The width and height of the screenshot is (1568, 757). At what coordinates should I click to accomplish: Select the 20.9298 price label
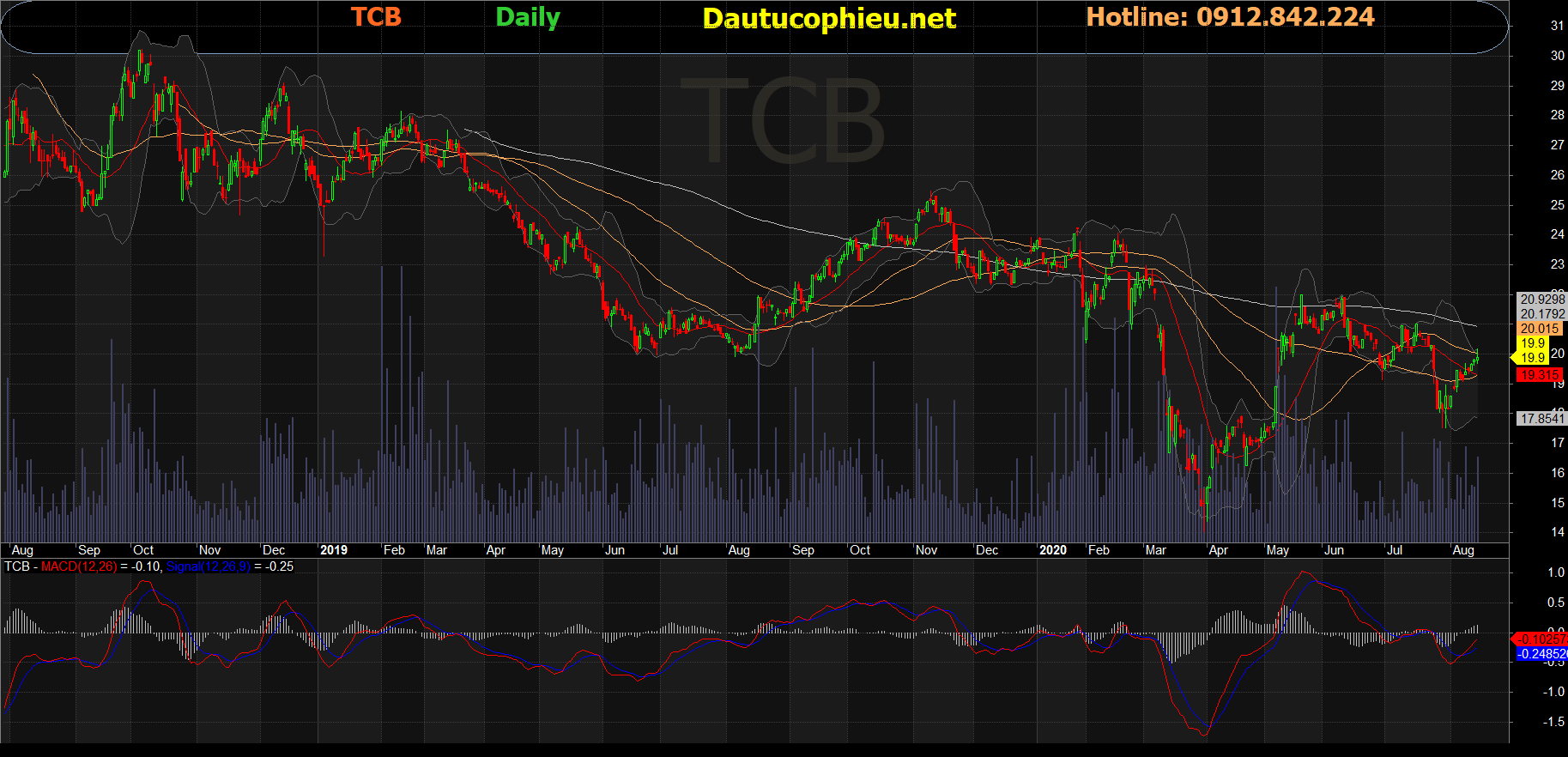click(x=1542, y=300)
